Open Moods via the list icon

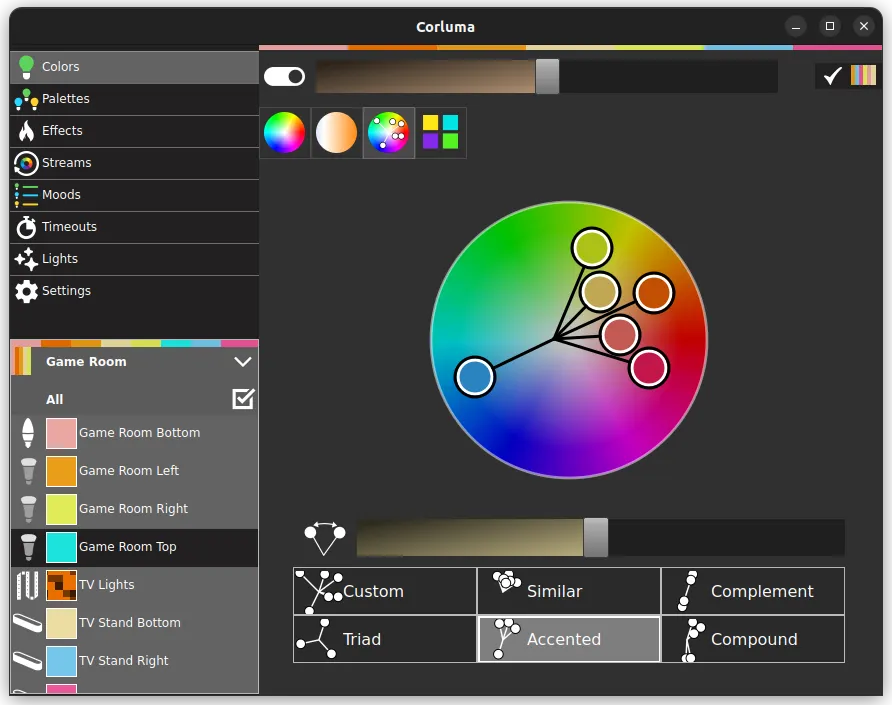coord(26,195)
